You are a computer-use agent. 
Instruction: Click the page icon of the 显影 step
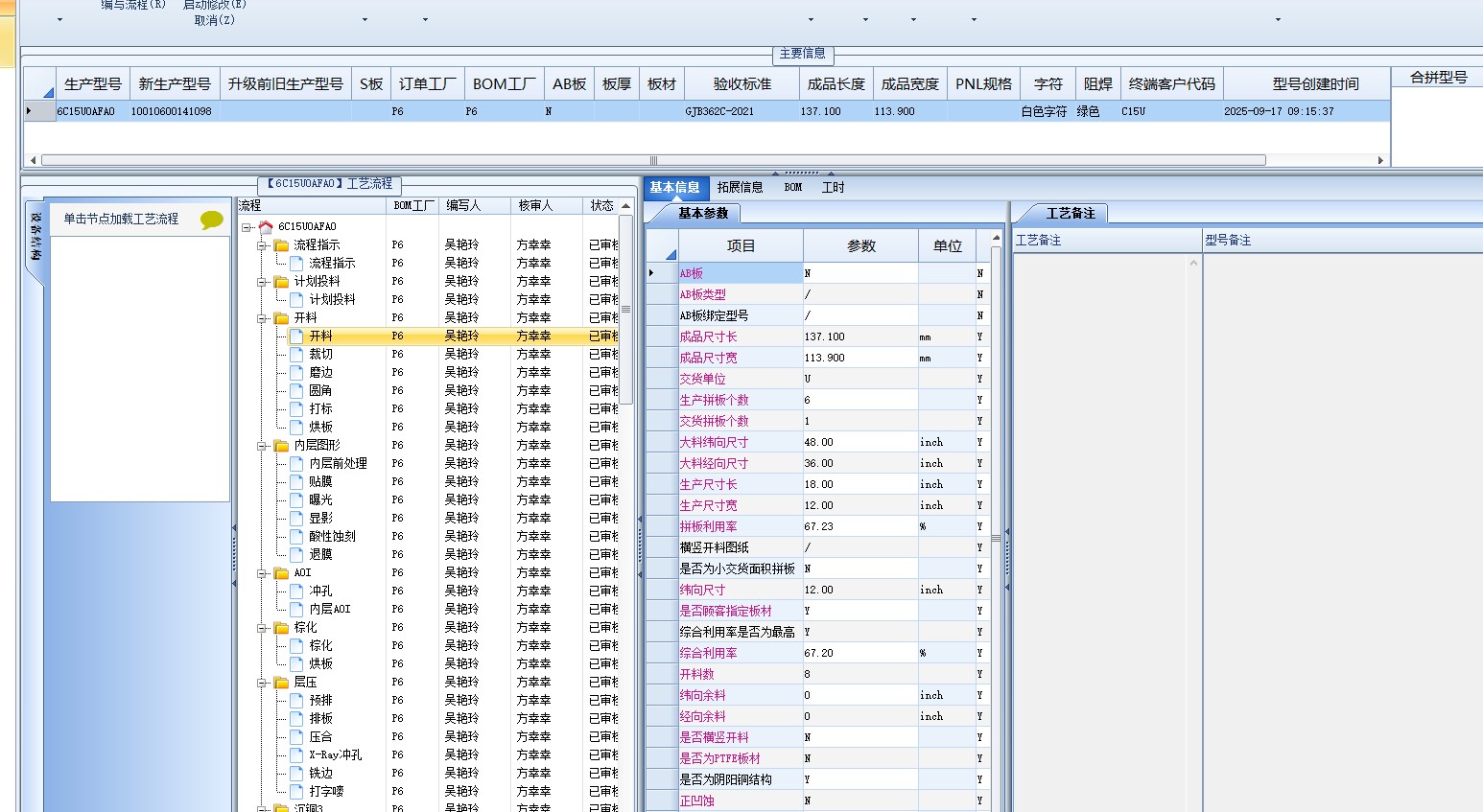tap(296, 519)
